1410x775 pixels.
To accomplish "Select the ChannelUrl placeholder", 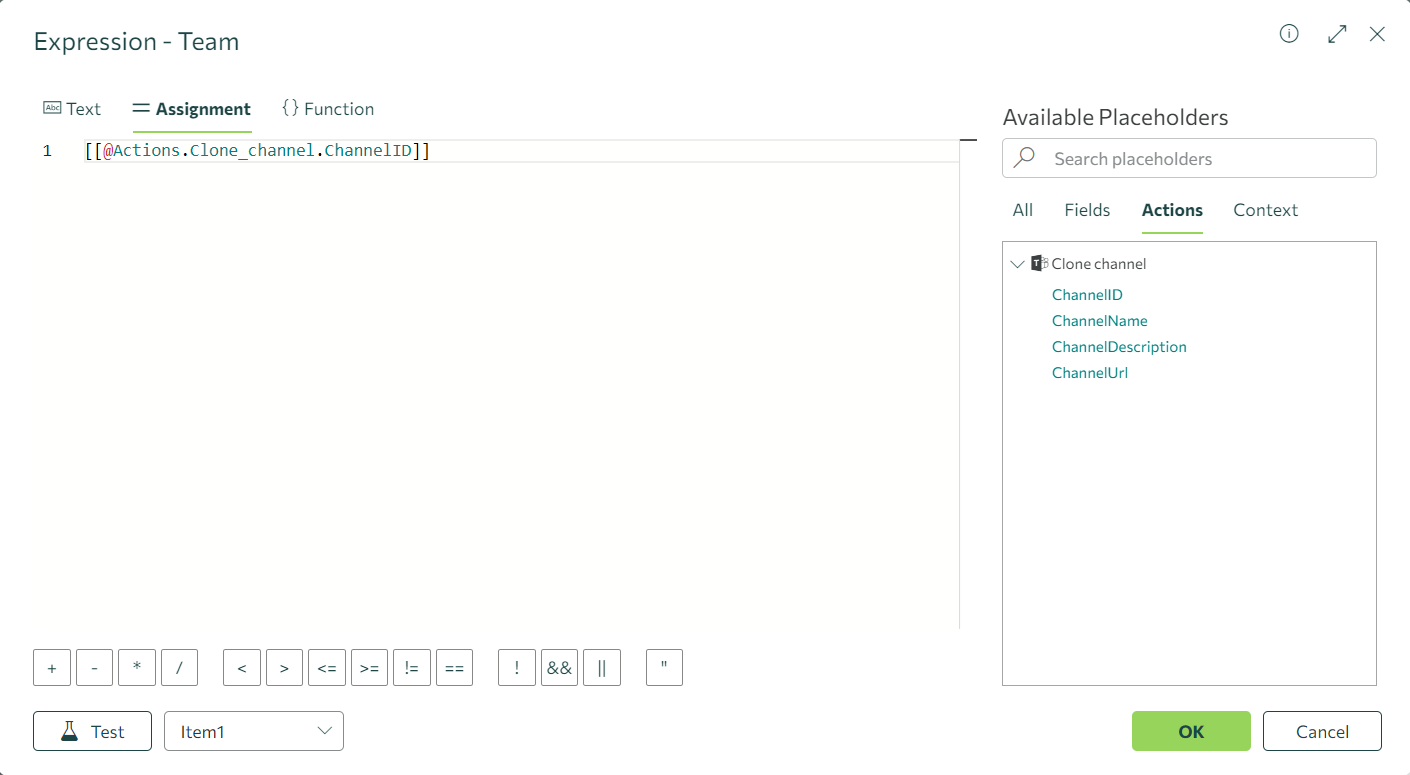I will coord(1090,373).
